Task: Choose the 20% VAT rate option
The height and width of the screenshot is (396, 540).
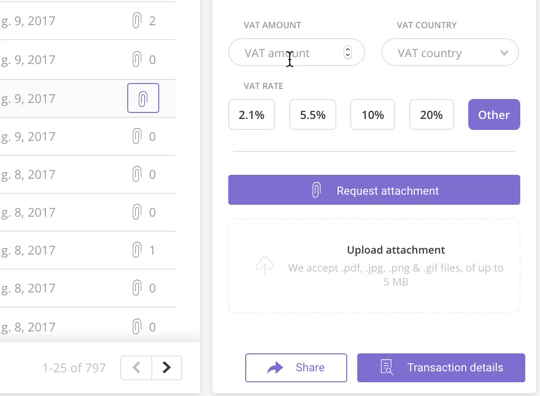Action: (432, 115)
